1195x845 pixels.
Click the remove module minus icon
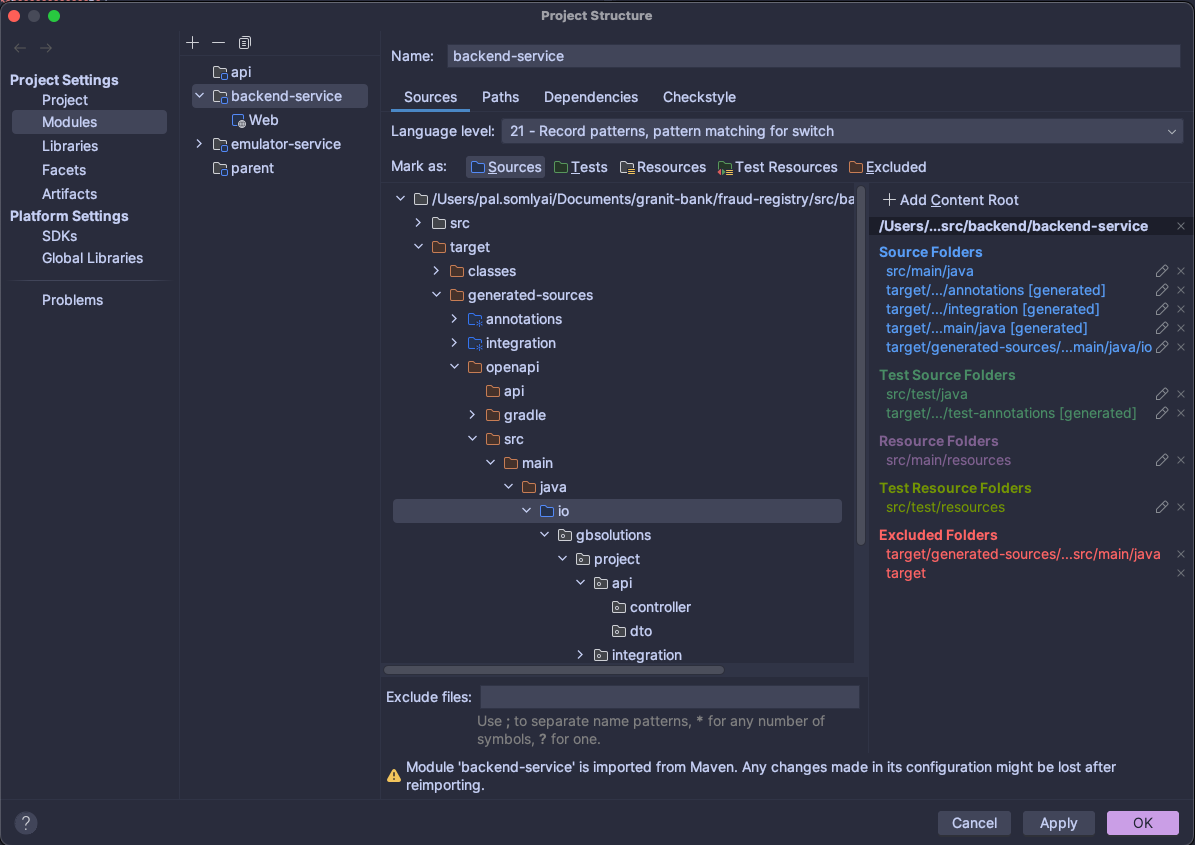[218, 42]
